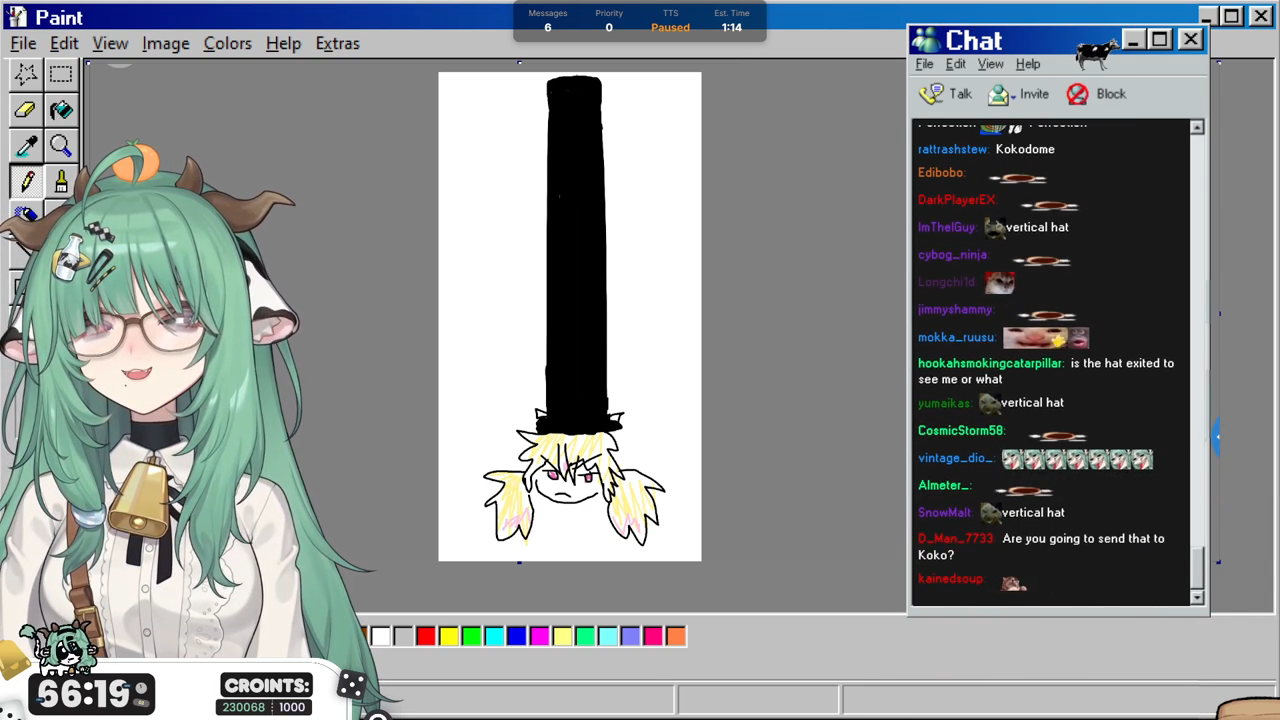Close the Paint window
The height and width of the screenshot is (720, 1280).
1260,16
